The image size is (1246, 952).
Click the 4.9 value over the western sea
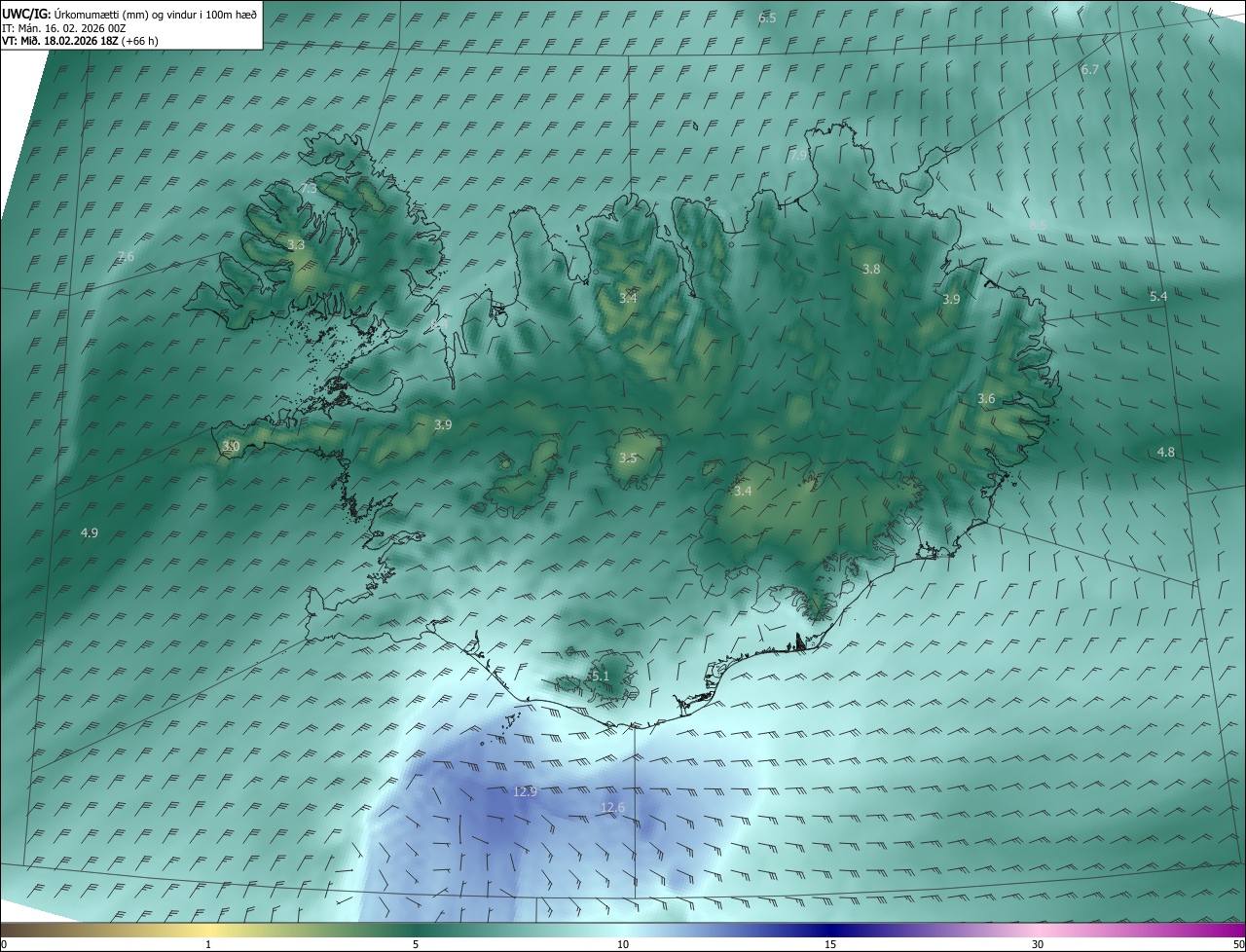coord(89,532)
